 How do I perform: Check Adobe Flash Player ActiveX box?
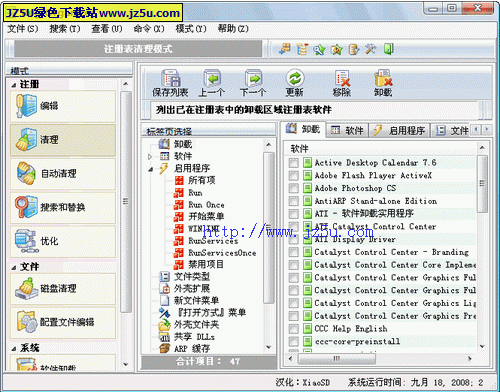tap(294, 176)
